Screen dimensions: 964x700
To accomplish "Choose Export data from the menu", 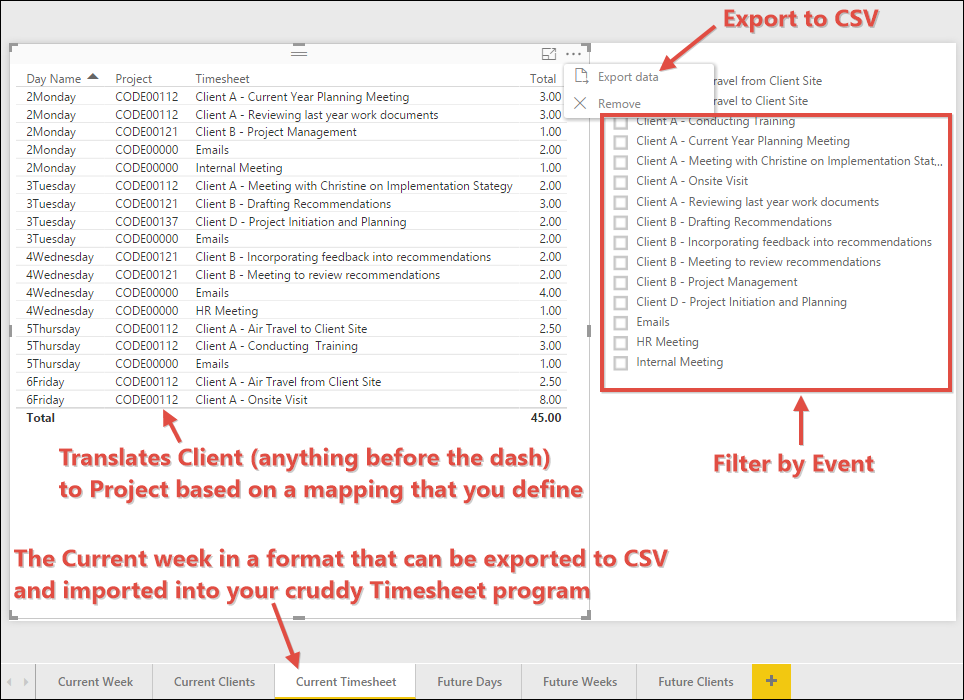I will [x=627, y=77].
